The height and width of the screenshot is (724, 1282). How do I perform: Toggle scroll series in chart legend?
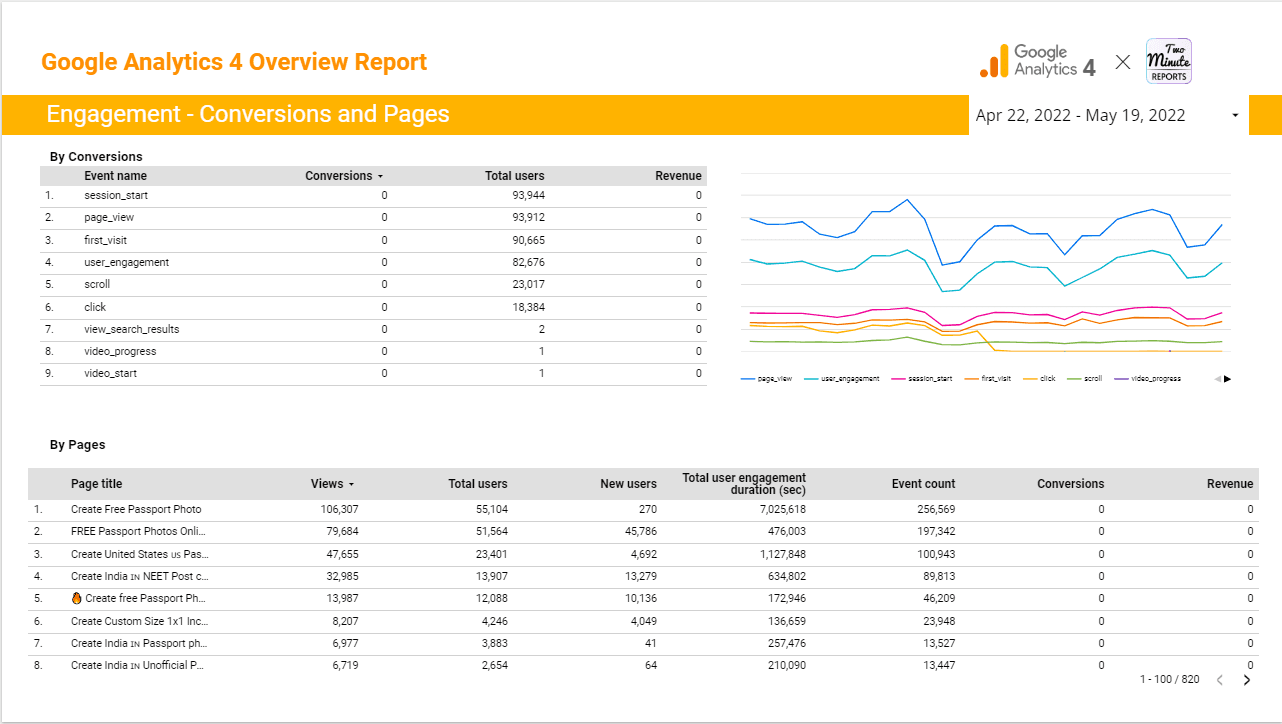coord(1085,379)
